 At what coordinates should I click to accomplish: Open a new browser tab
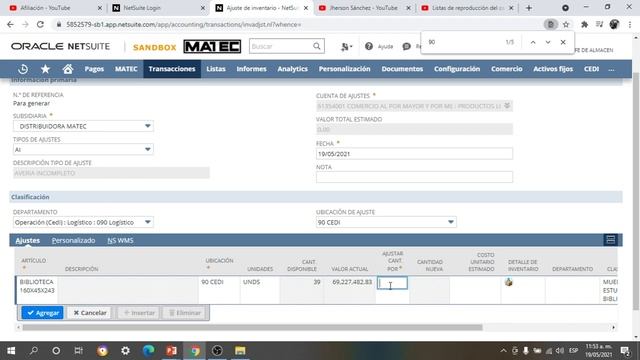(x=529, y=8)
